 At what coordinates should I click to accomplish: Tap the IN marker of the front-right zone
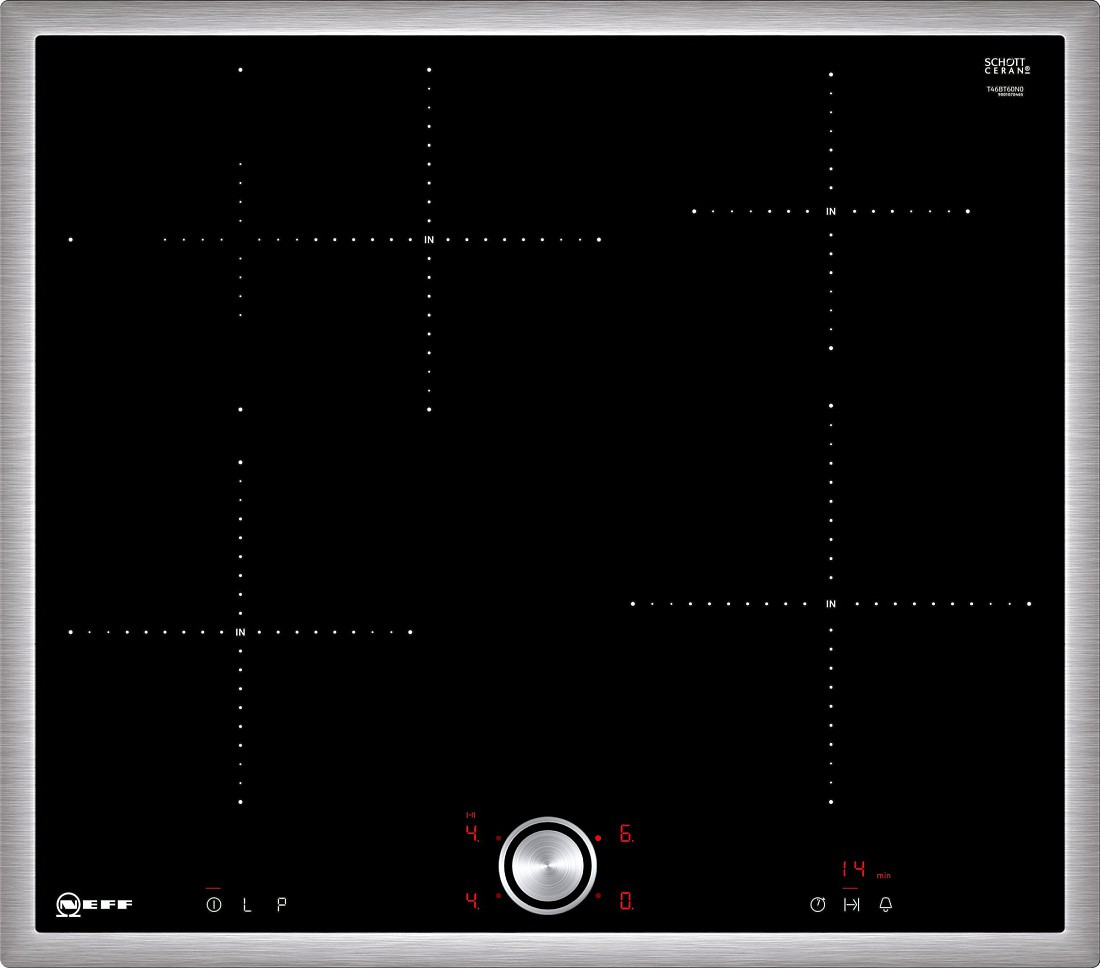point(830,604)
